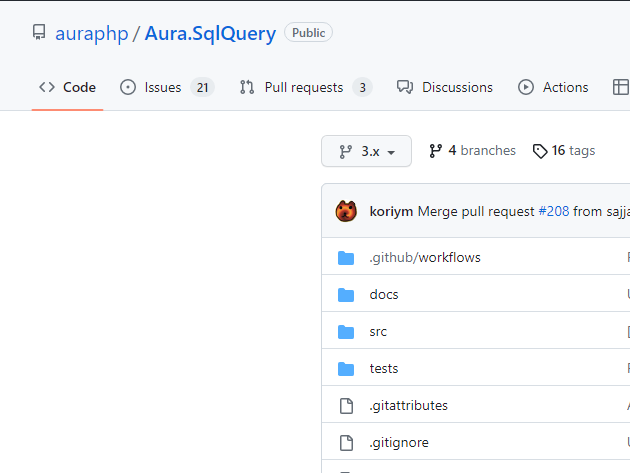This screenshot has height=473, width=630.
Task: Click the caret arrow on 3.x button
Action: 391,153
